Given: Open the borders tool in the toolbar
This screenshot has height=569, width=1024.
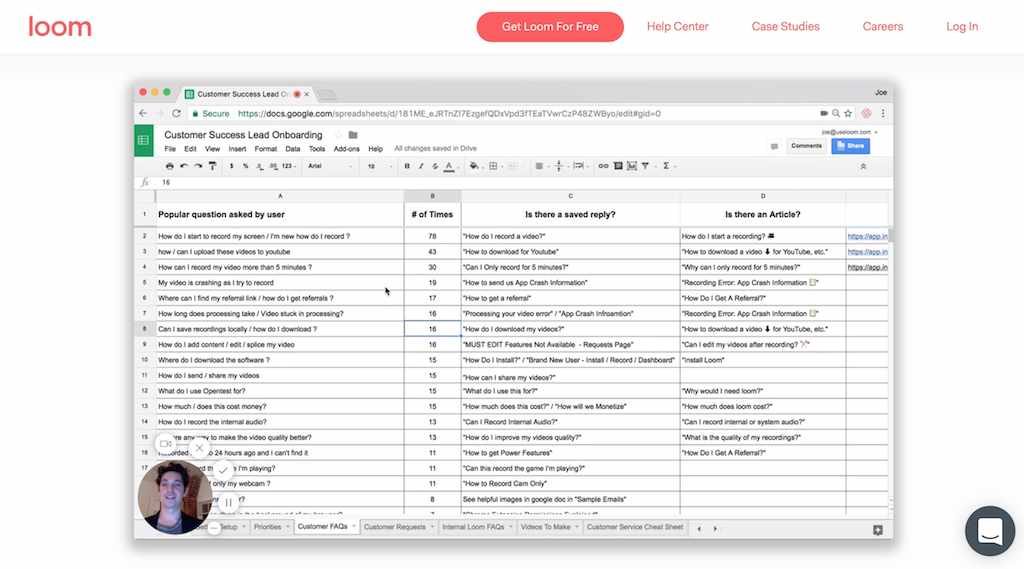Looking at the screenshot, I should tap(493, 166).
